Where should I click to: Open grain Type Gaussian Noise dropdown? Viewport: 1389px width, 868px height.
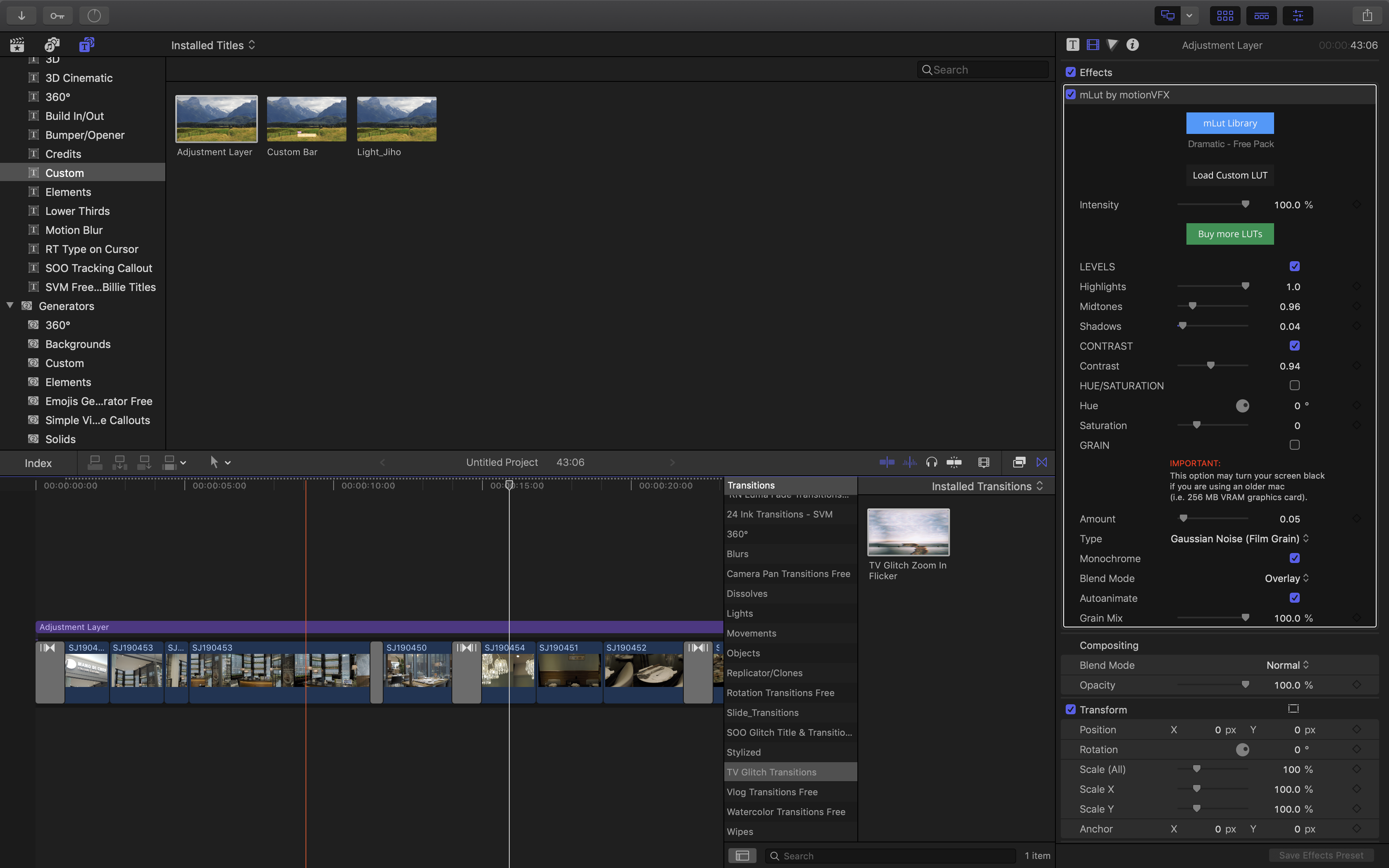click(1239, 539)
